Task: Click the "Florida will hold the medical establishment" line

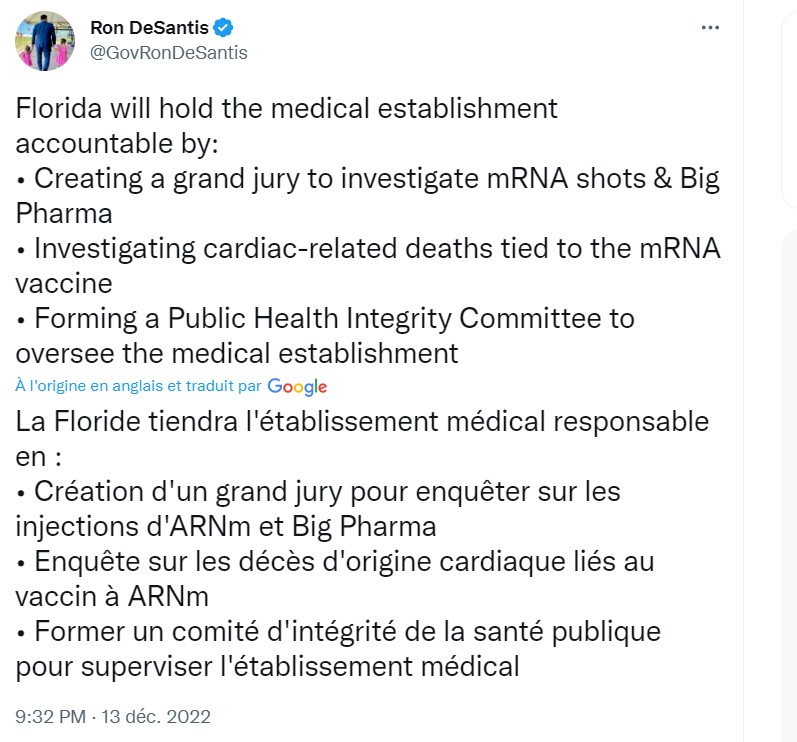Action: [287, 108]
